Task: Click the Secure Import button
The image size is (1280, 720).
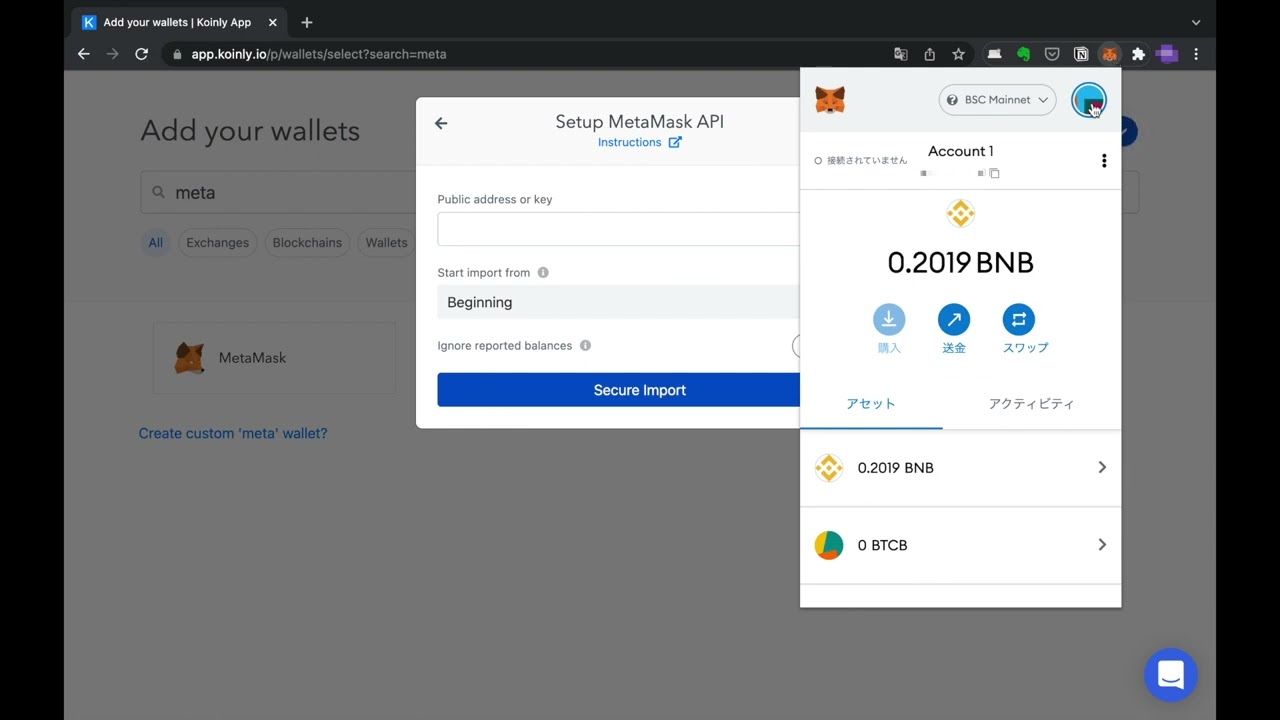Action: [x=618, y=390]
